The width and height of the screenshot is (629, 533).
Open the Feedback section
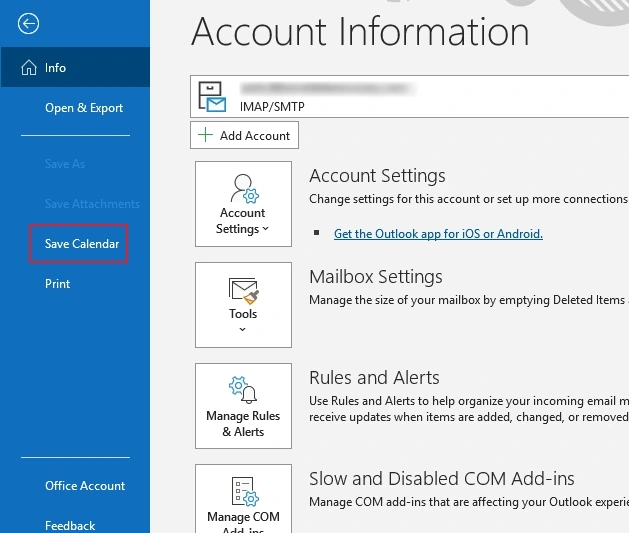[x=70, y=525]
